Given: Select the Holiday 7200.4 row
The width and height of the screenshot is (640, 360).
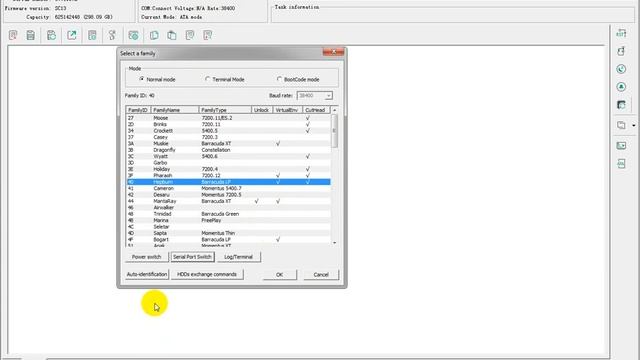Looking at the screenshot, I should [x=228, y=169].
